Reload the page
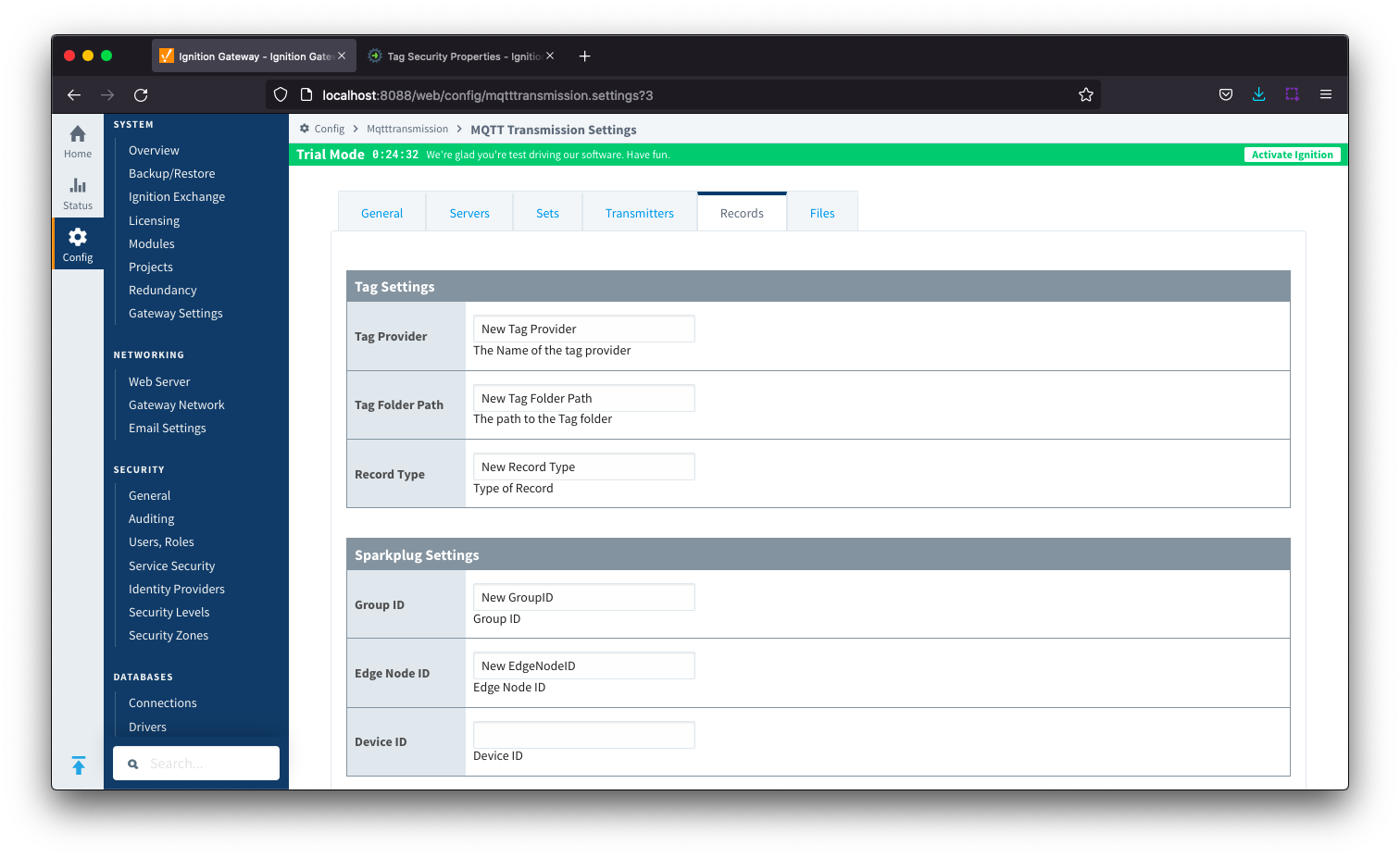The width and height of the screenshot is (1400, 858). click(x=141, y=94)
